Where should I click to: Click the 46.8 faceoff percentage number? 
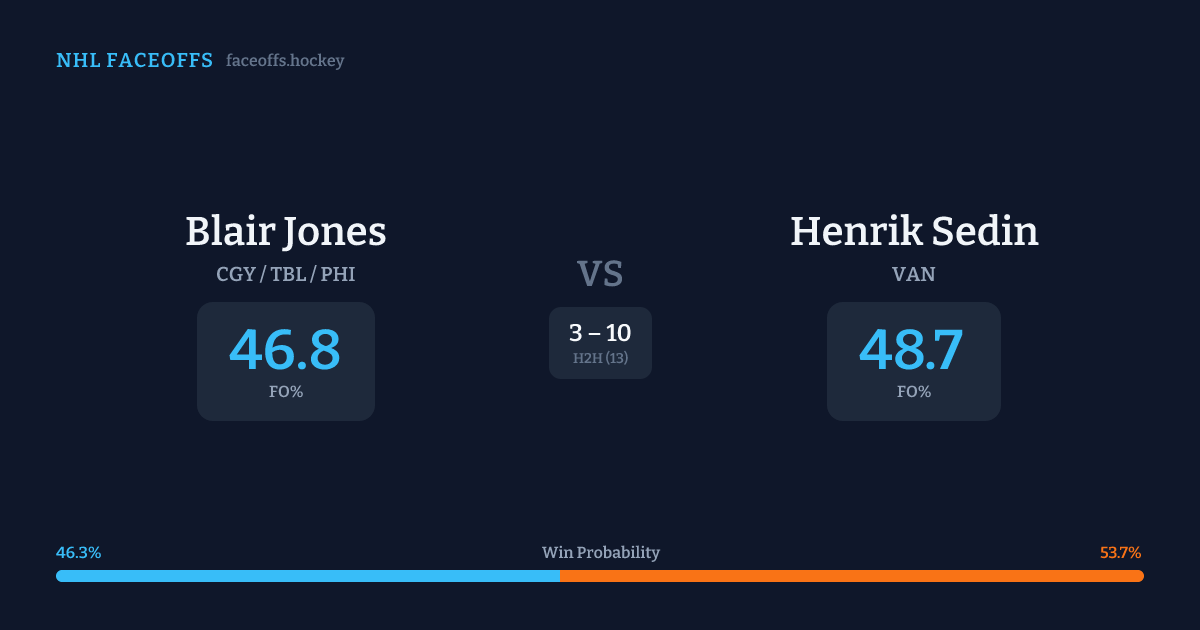pos(285,350)
